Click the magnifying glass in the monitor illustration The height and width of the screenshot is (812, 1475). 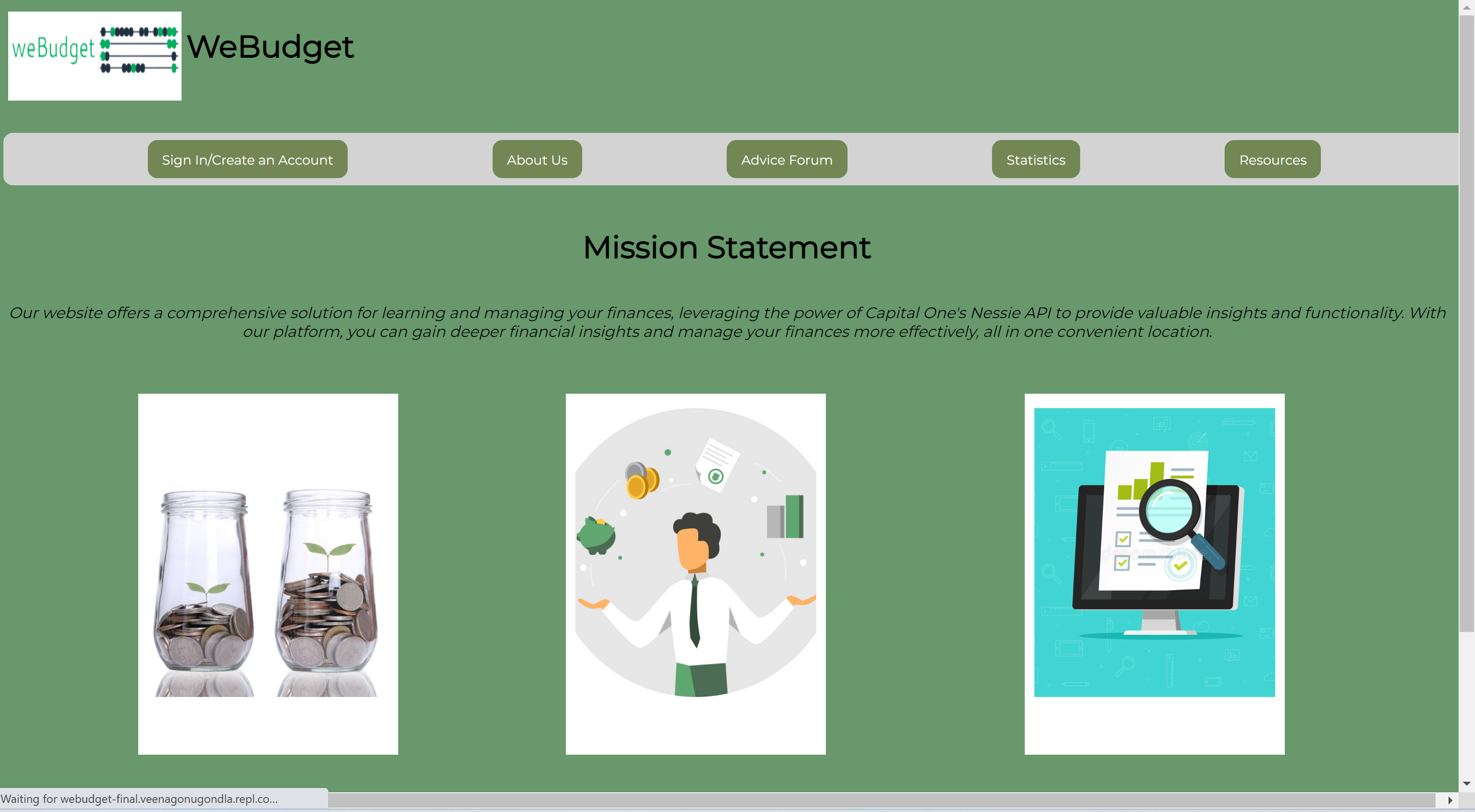point(1169,510)
